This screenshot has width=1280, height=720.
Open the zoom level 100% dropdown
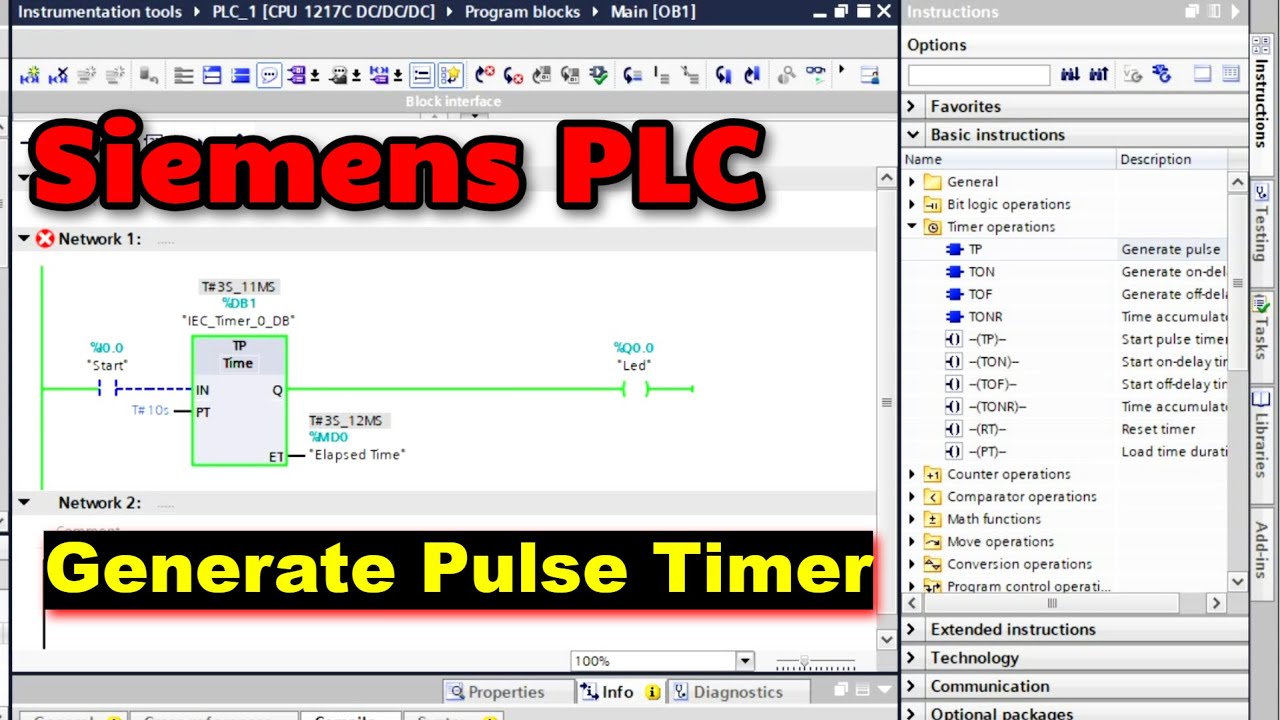coord(744,661)
